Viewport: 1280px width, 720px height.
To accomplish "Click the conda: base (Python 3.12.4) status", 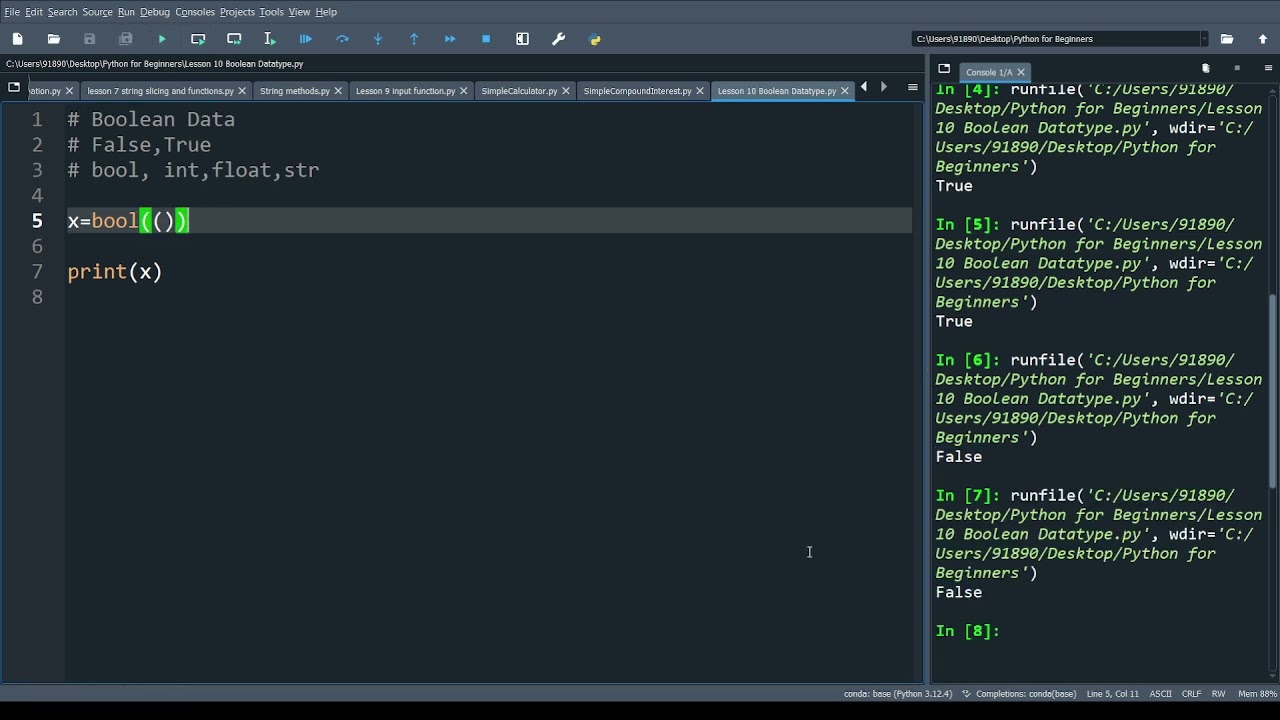I will (x=898, y=694).
